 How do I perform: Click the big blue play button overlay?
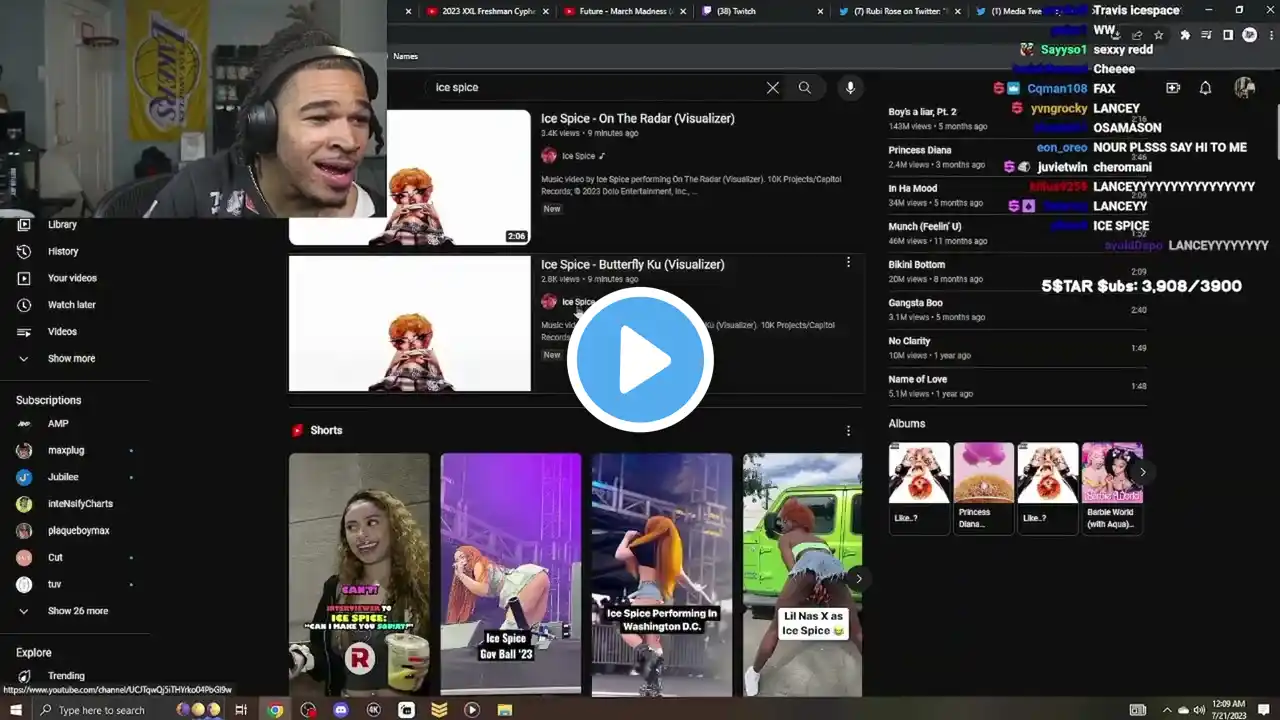point(640,360)
